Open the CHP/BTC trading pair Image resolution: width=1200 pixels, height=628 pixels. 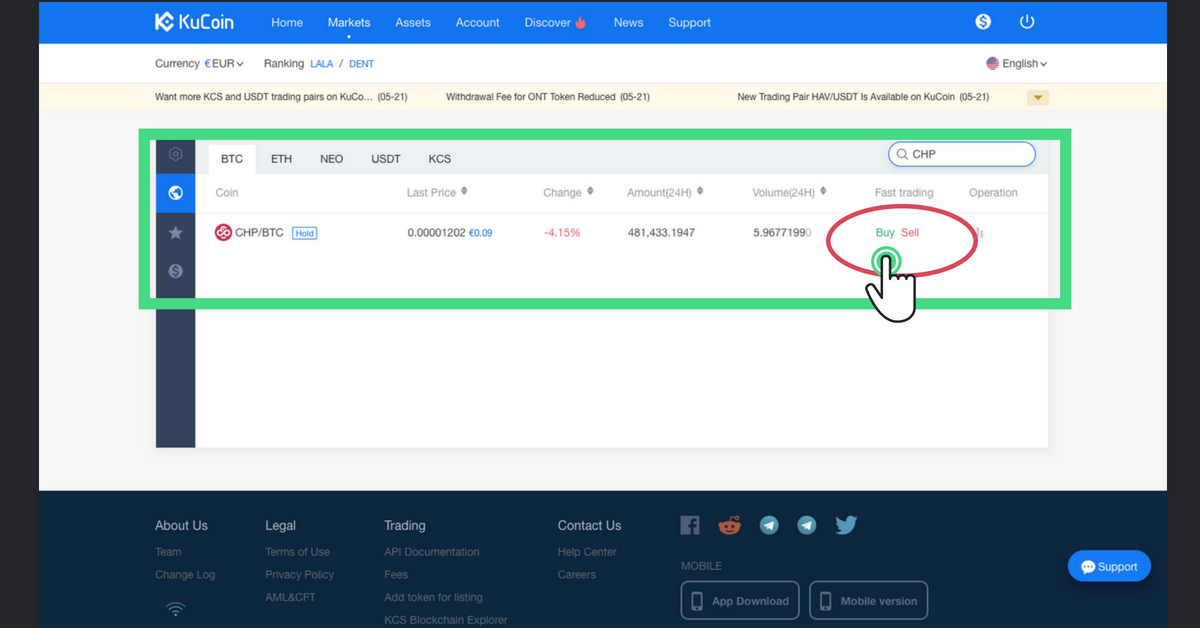(259, 233)
